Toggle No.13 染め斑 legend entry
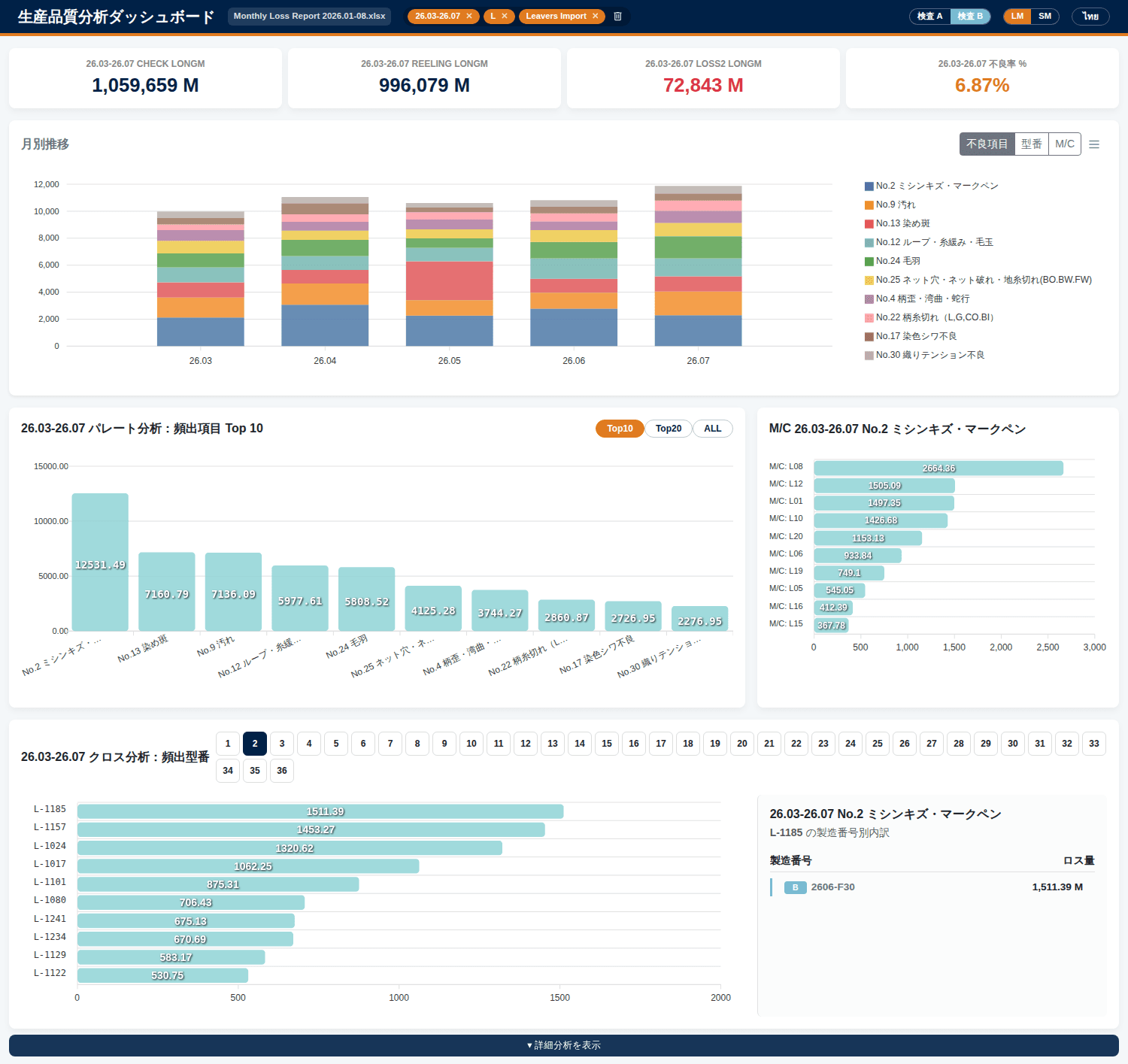Image resolution: width=1128 pixels, height=1064 pixels. coord(897,223)
